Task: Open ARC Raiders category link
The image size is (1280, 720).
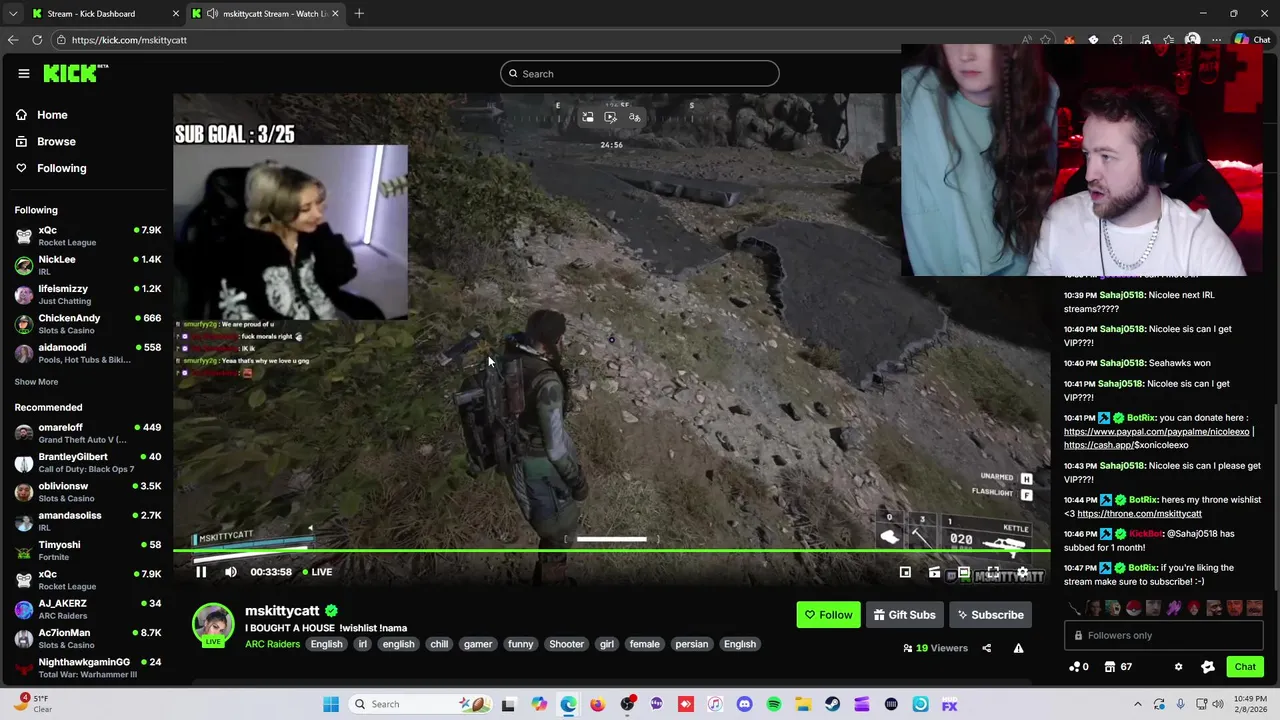Action: 272,644
